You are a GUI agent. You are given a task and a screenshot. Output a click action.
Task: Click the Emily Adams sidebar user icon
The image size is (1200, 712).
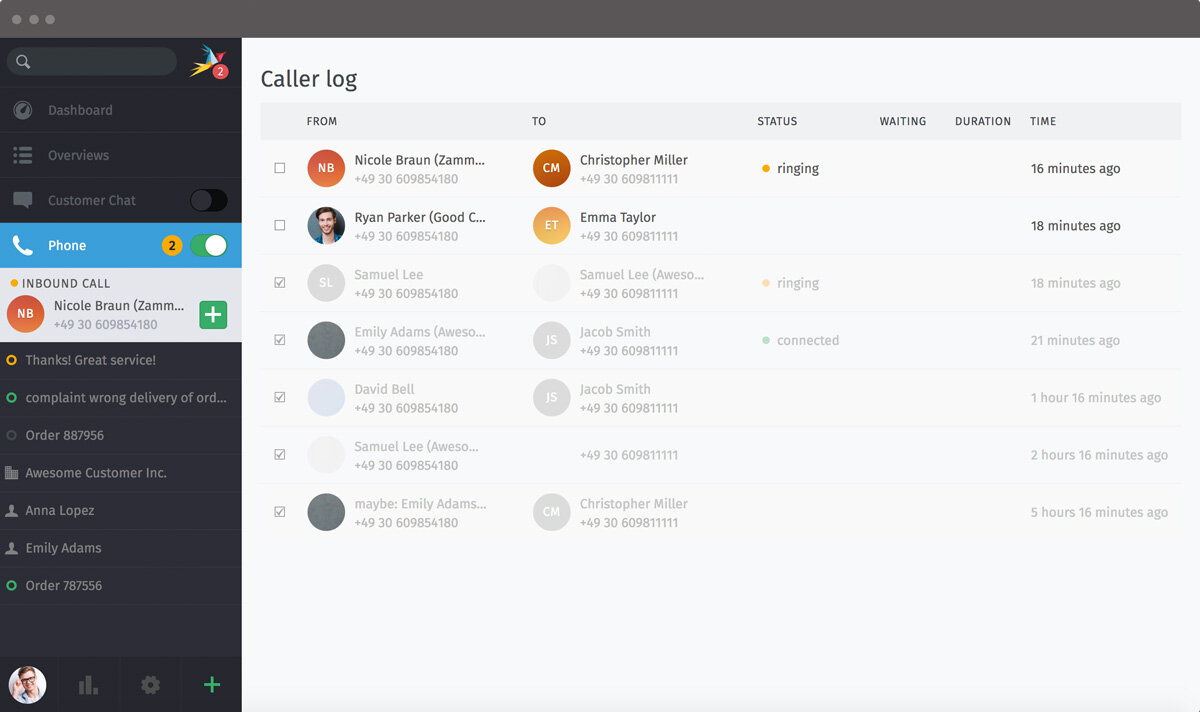[12, 548]
